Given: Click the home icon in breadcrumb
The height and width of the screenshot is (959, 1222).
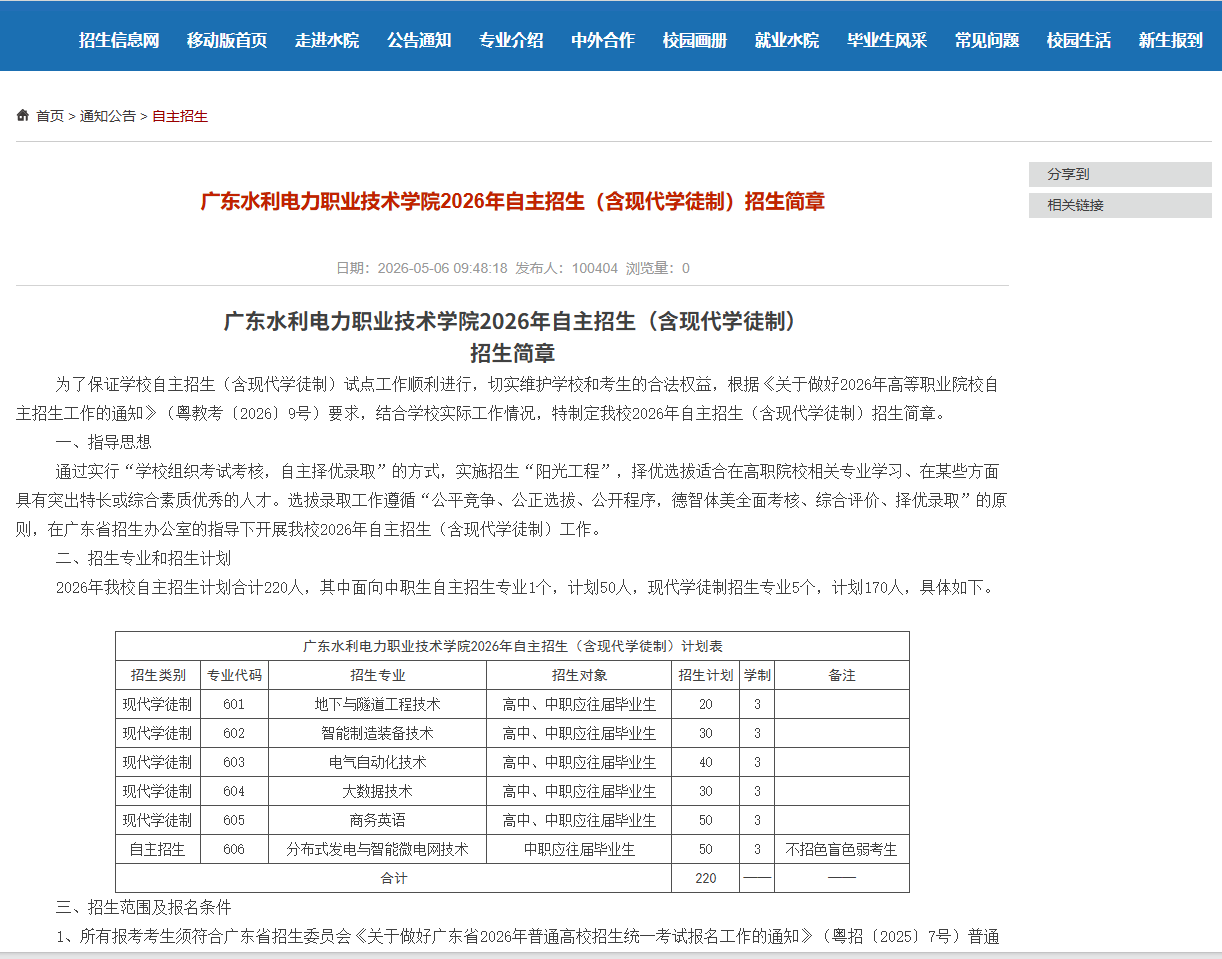Looking at the screenshot, I should 23,116.
